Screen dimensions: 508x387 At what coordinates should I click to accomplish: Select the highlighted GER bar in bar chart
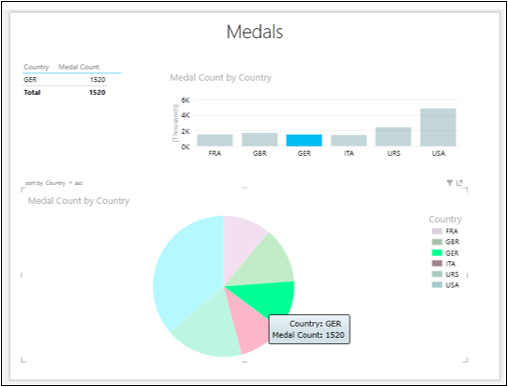tap(304, 140)
